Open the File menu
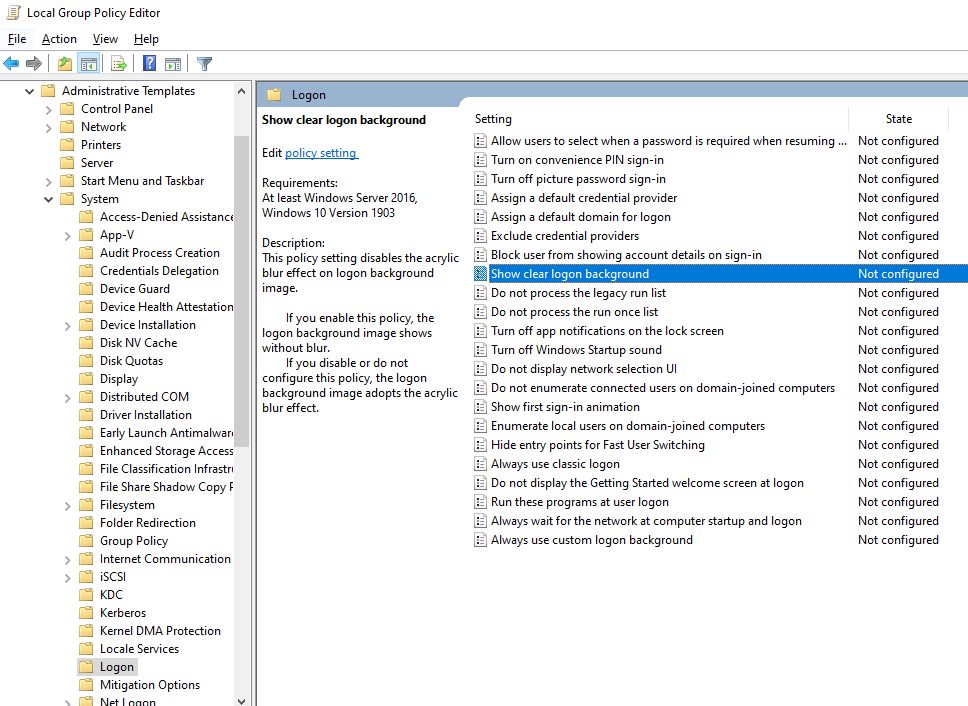 tap(17, 39)
